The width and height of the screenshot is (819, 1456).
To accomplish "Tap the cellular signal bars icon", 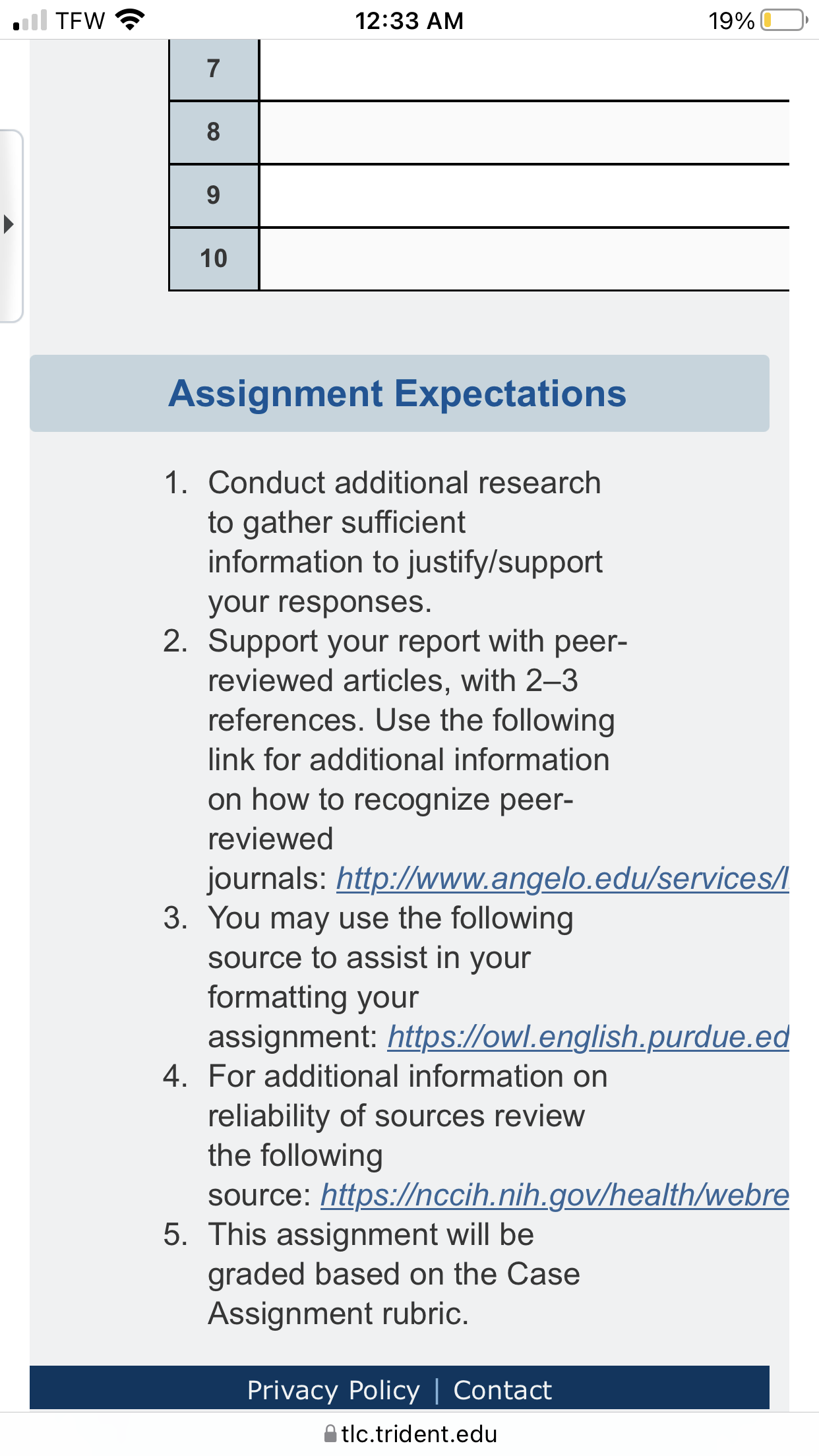I will (x=30, y=20).
